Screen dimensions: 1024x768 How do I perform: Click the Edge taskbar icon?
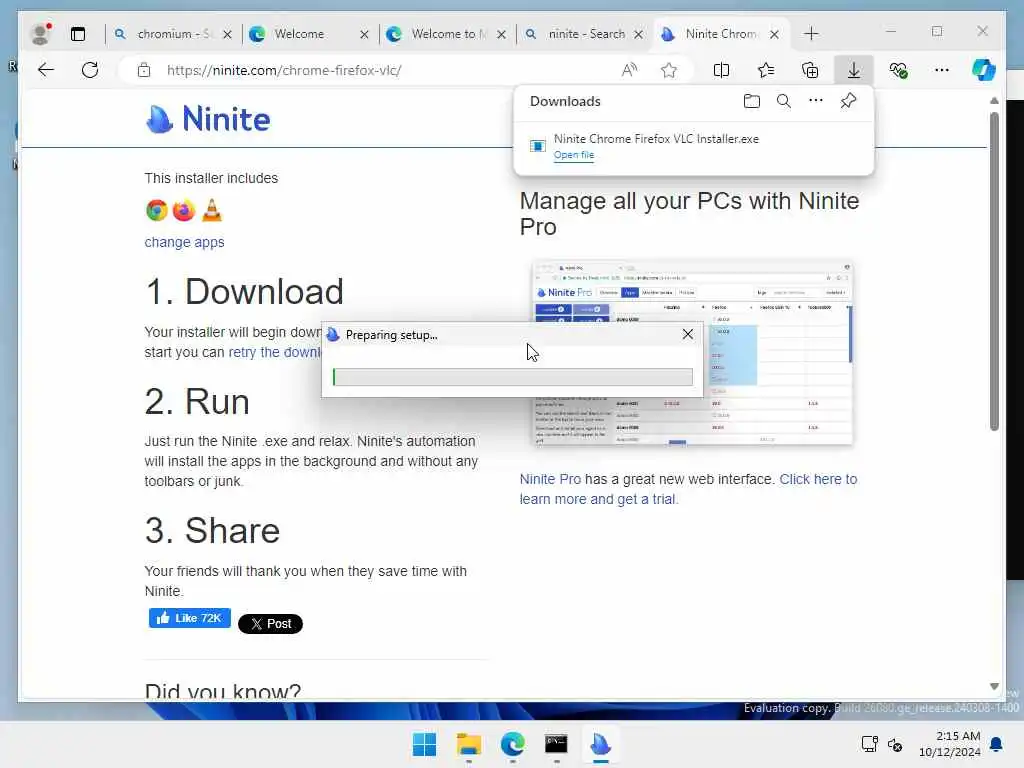pos(513,744)
